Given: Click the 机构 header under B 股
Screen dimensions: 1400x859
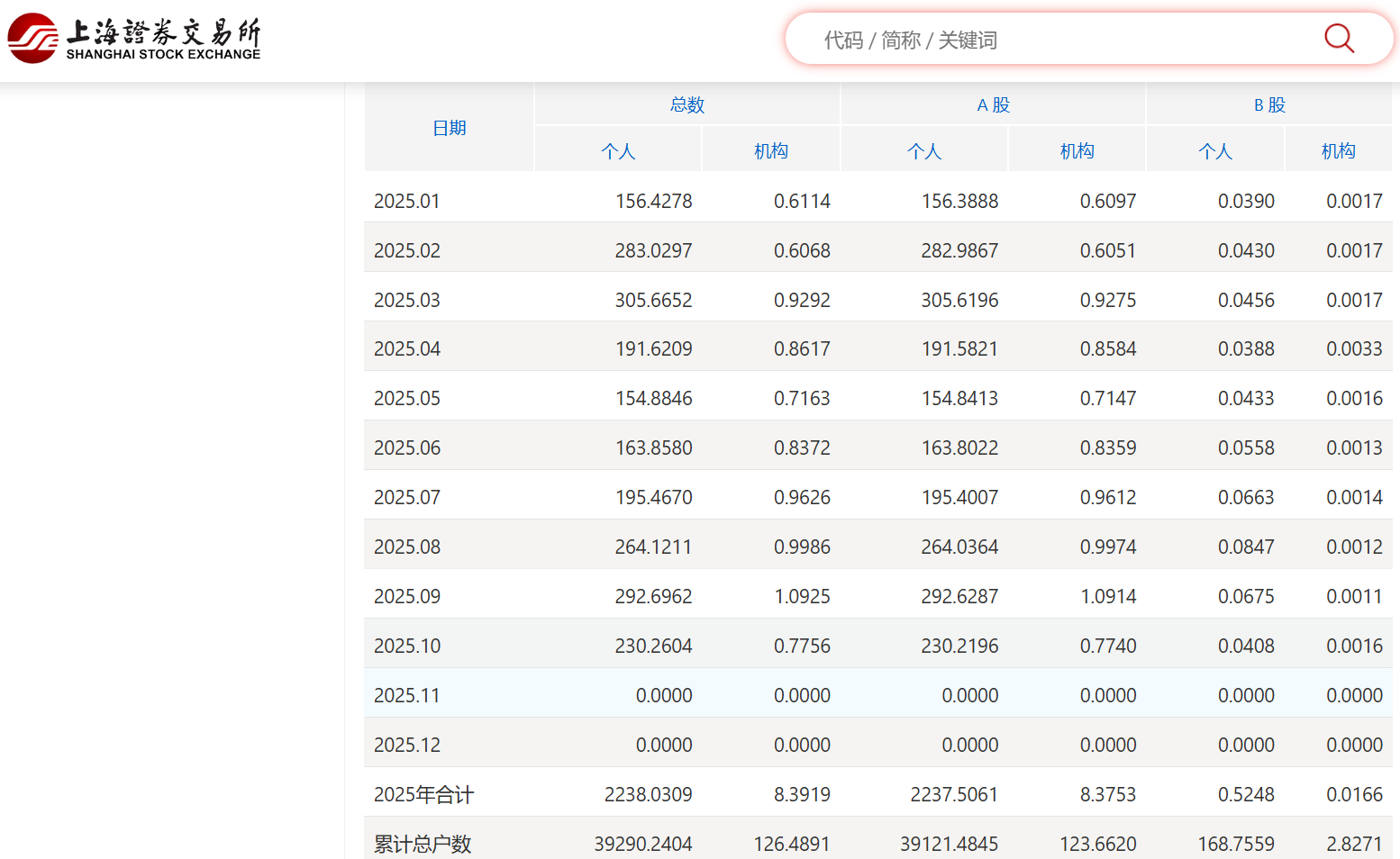Looking at the screenshot, I should 1338,151.
